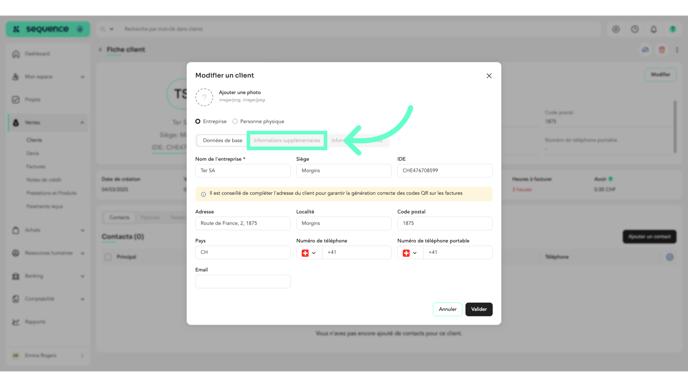Click the Rapports chart icon
Screen dimensions: 688x387
tap(16, 322)
